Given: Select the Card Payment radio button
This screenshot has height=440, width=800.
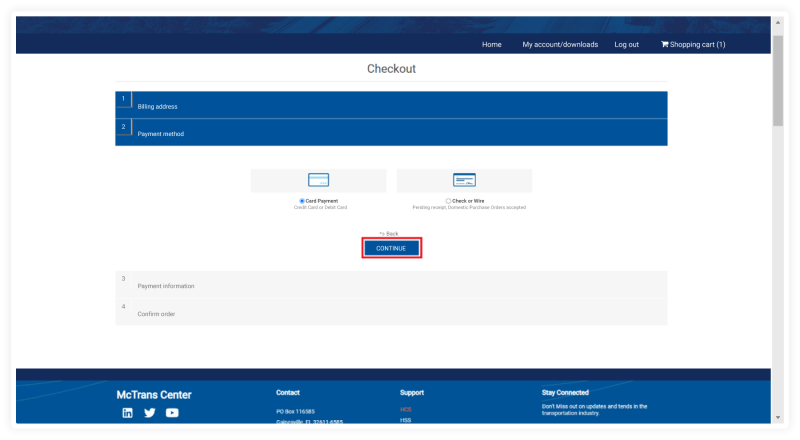Looking at the screenshot, I should click(x=302, y=201).
